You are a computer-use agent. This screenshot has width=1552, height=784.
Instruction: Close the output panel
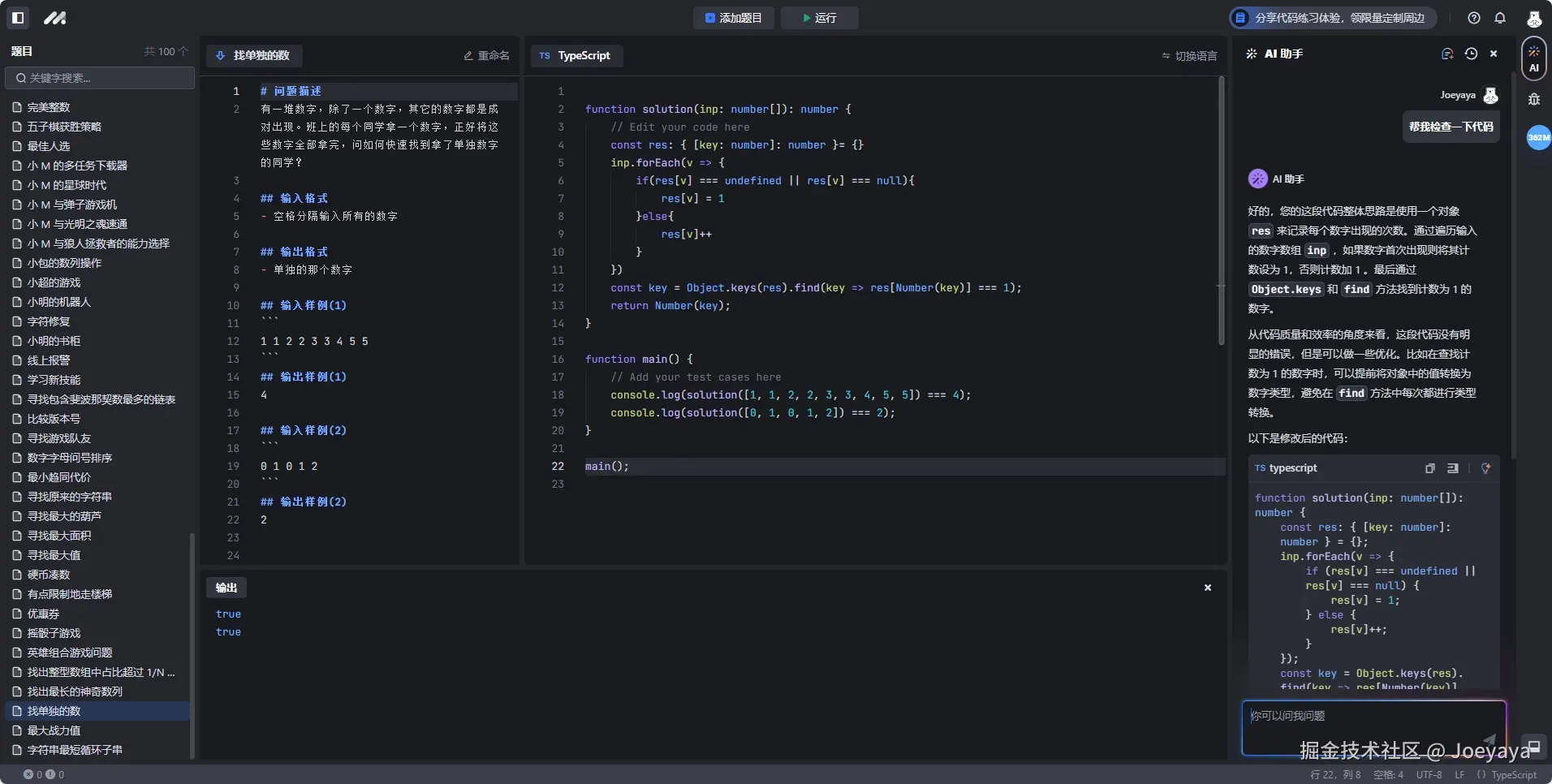click(1208, 588)
